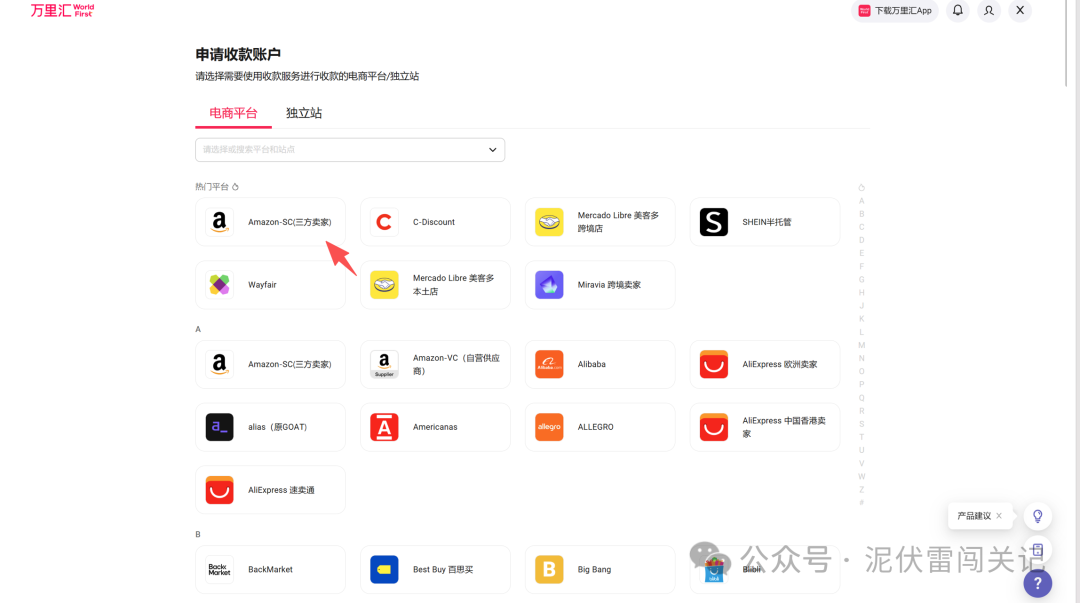Choose the ALLEGRO platform
The image size is (1080, 603).
[600, 426]
